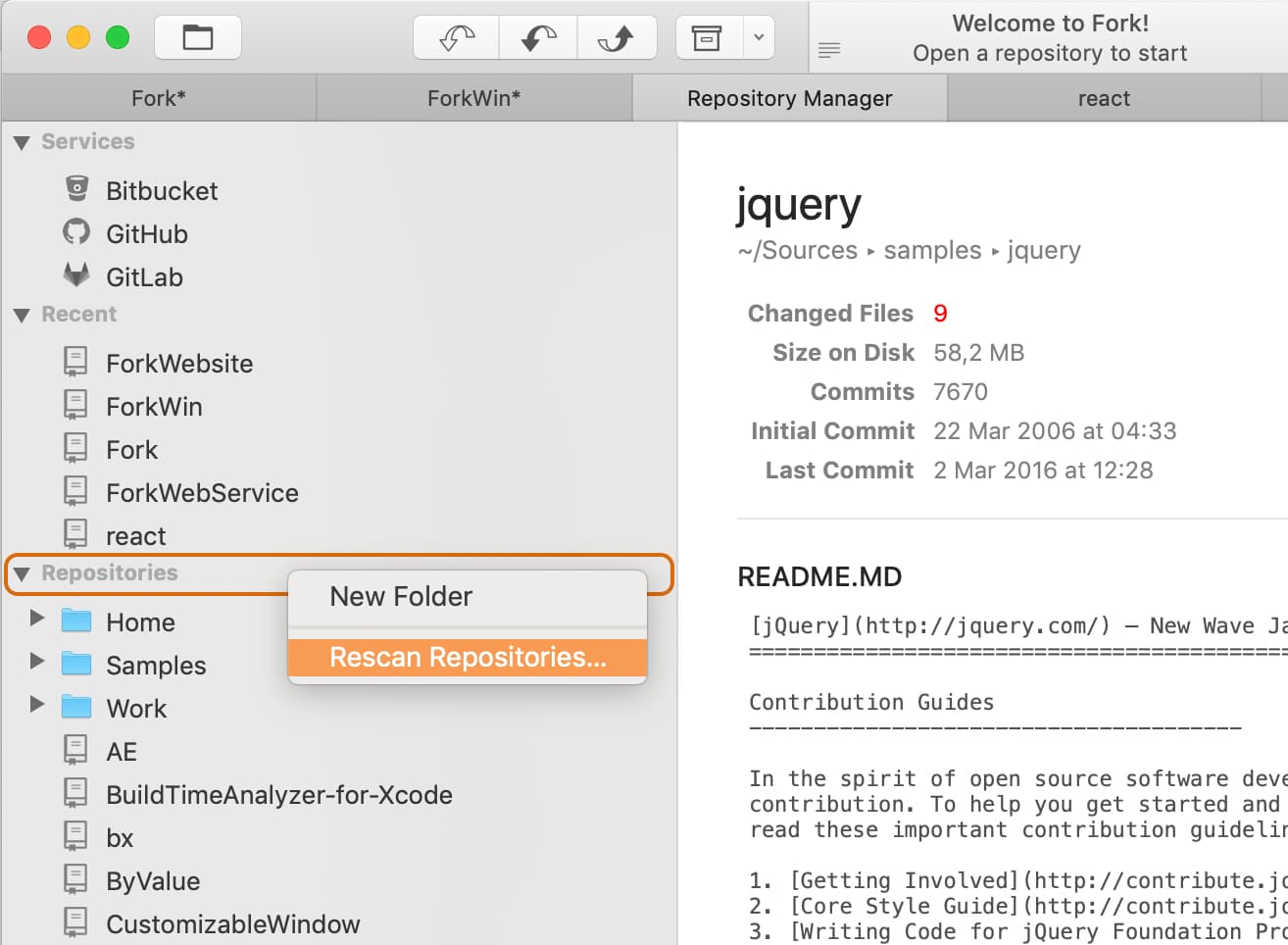The width and height of the screenshot is (1288, 945).
Task: Click the jquery path segment
Action: pos(1044,251)
